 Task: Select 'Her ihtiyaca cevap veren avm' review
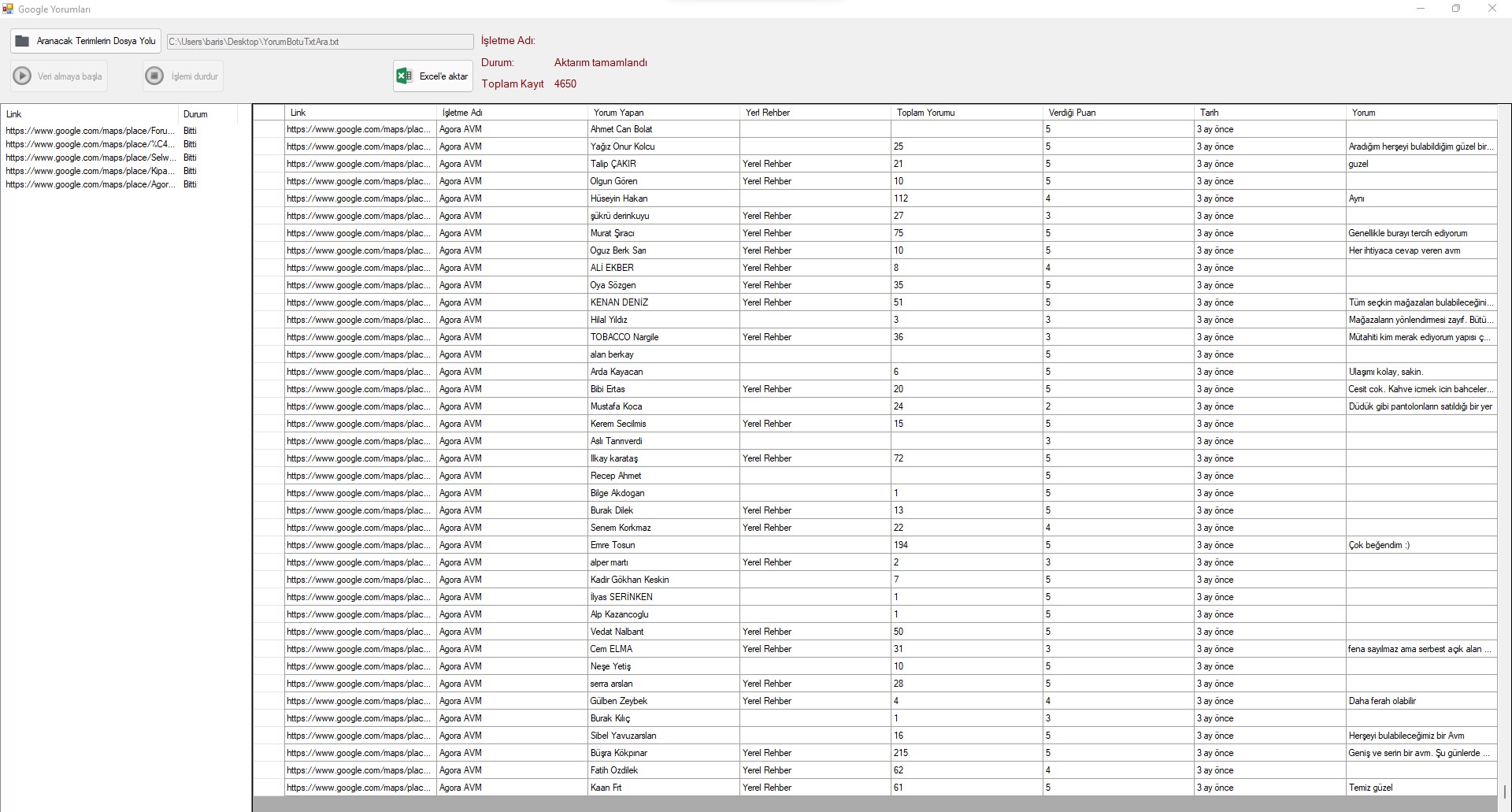point(1421,250)
